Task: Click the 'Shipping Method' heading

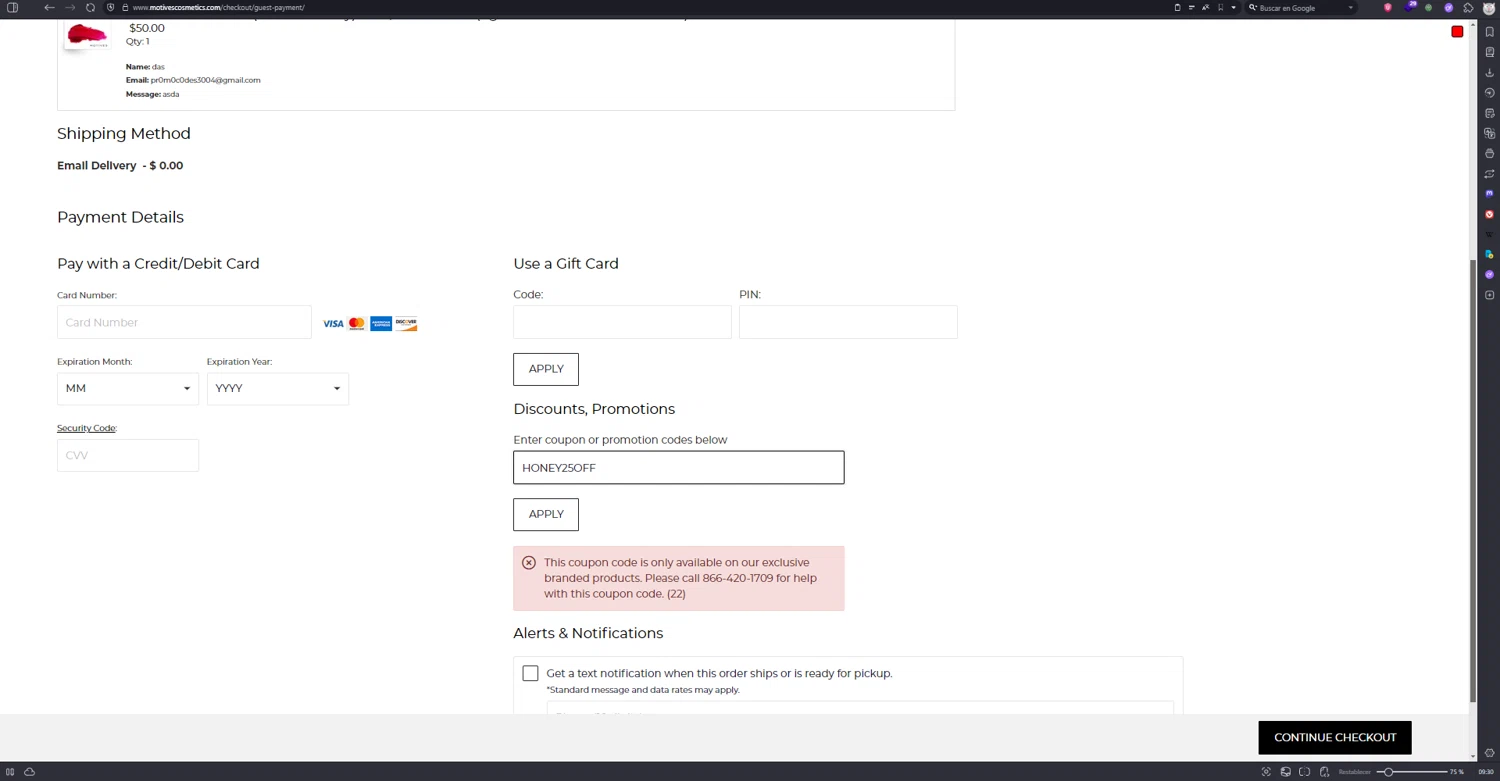Action: 124,134
